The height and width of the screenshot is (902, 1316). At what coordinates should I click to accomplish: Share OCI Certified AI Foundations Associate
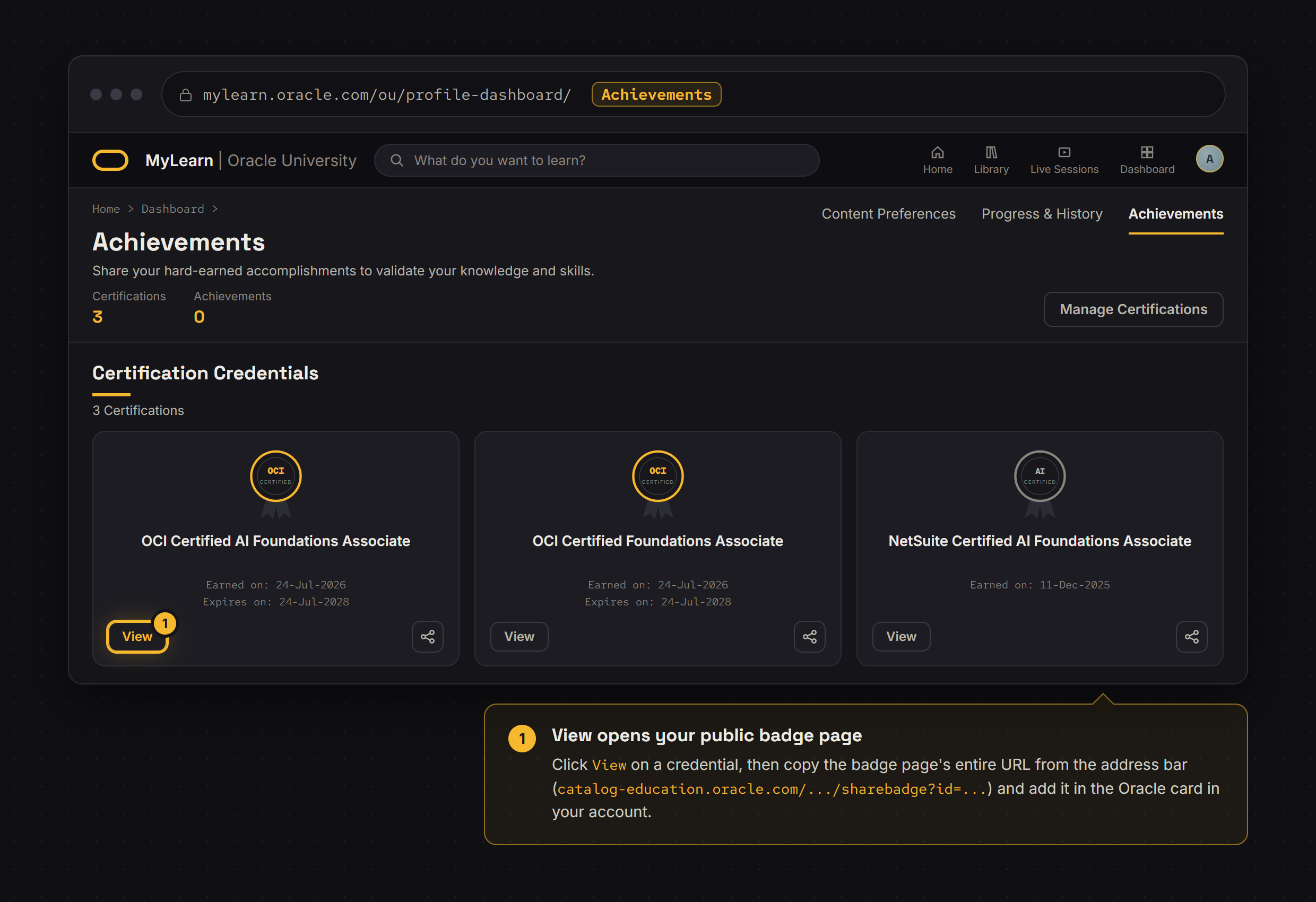point(428,636)
